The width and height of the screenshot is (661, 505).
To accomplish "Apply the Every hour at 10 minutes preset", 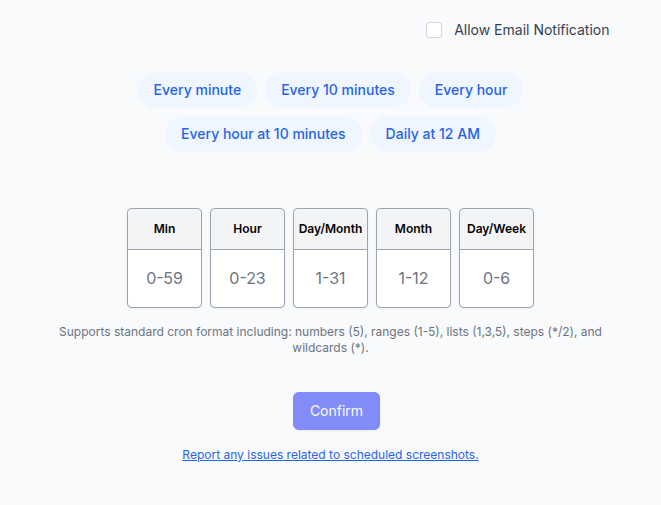I will pyautogui.click(x=263, y=134).
